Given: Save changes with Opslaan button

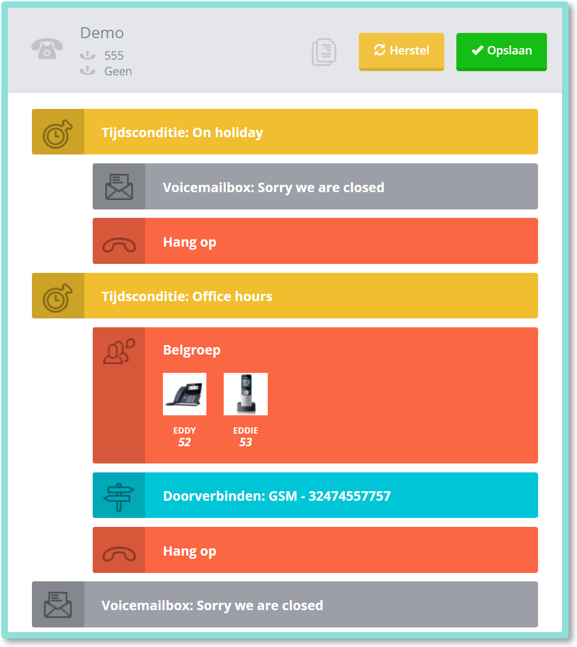Looking at the screenshot, I should (501, 52).
